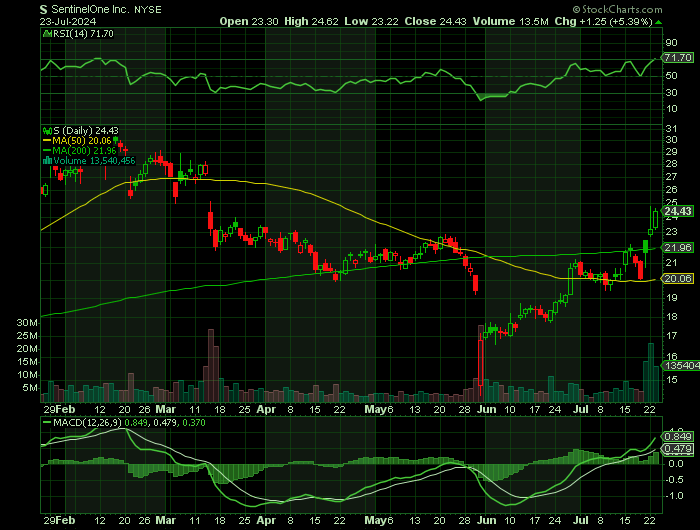Viewport: 700px width, 530px height.
Task: Click the 20.06 MA(50) tag on price axis
Action: point(678,279)
